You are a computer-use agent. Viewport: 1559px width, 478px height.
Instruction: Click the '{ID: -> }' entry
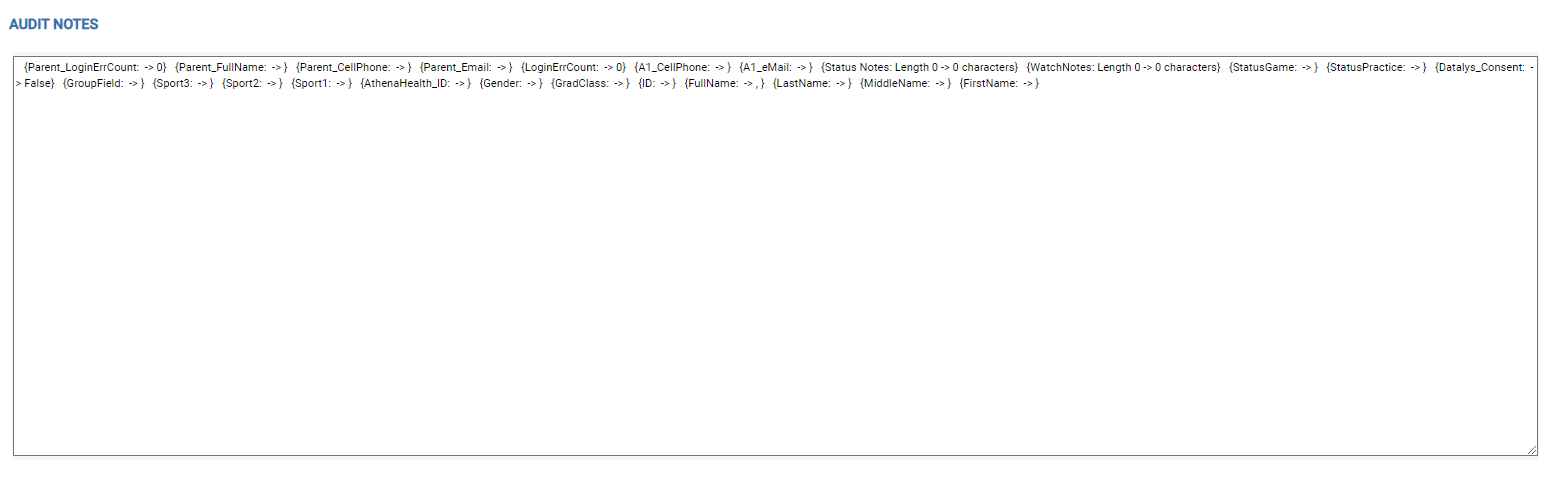pyautogui.click(x=657, y=83)
